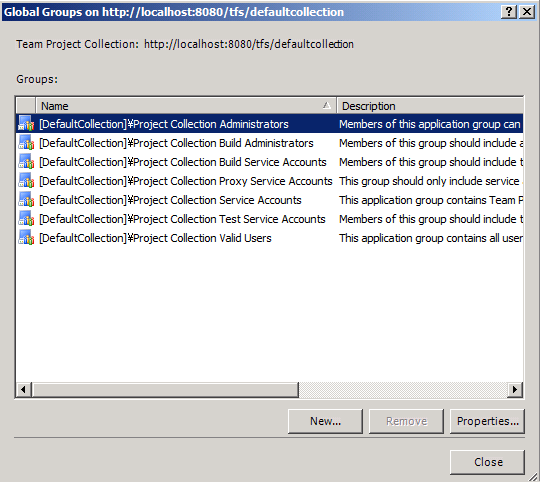Click the sort arrow in the Name header

(x=326, y=105)
